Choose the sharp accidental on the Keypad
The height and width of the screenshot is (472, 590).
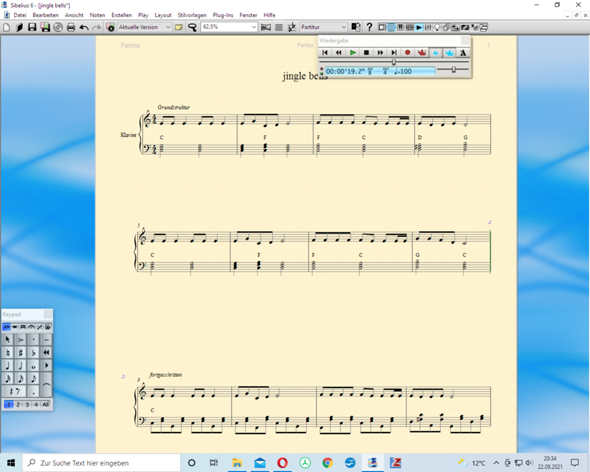pos(21,352)
